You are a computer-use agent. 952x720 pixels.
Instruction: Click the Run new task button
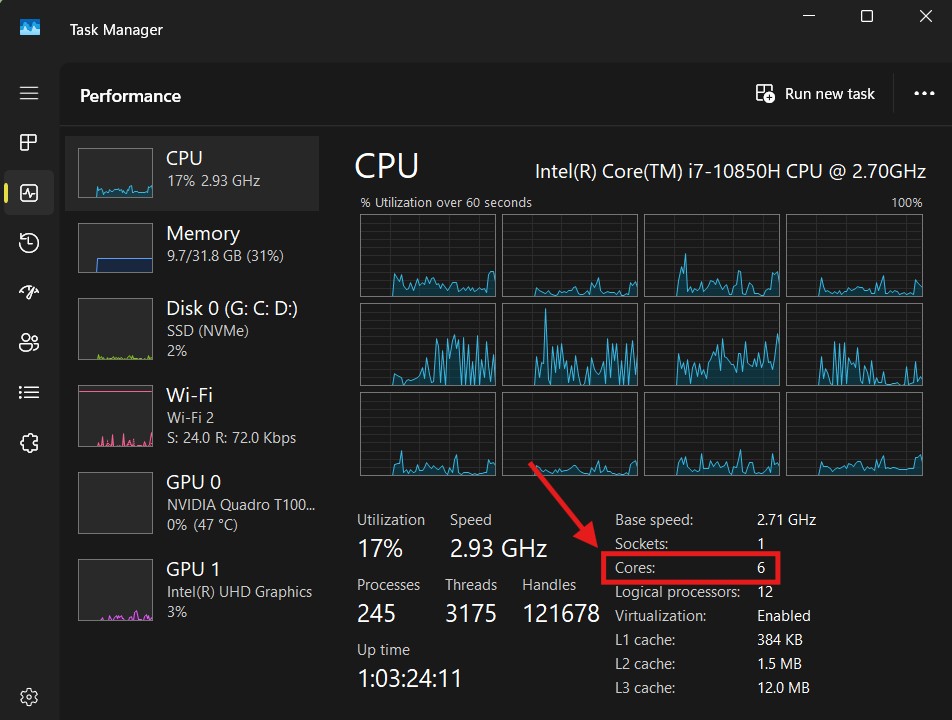click(x=815, y=94)
